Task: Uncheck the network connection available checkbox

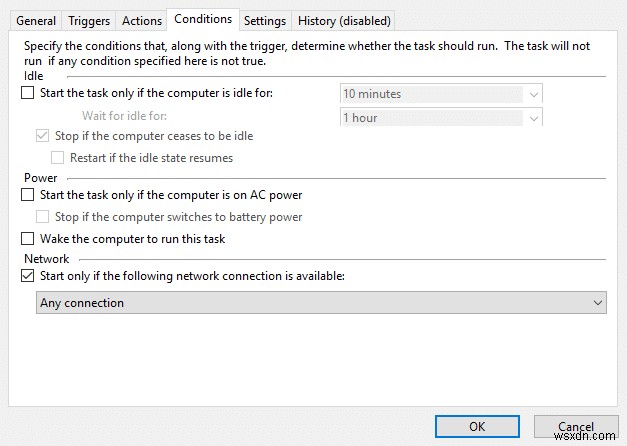Action: (27, 277)
